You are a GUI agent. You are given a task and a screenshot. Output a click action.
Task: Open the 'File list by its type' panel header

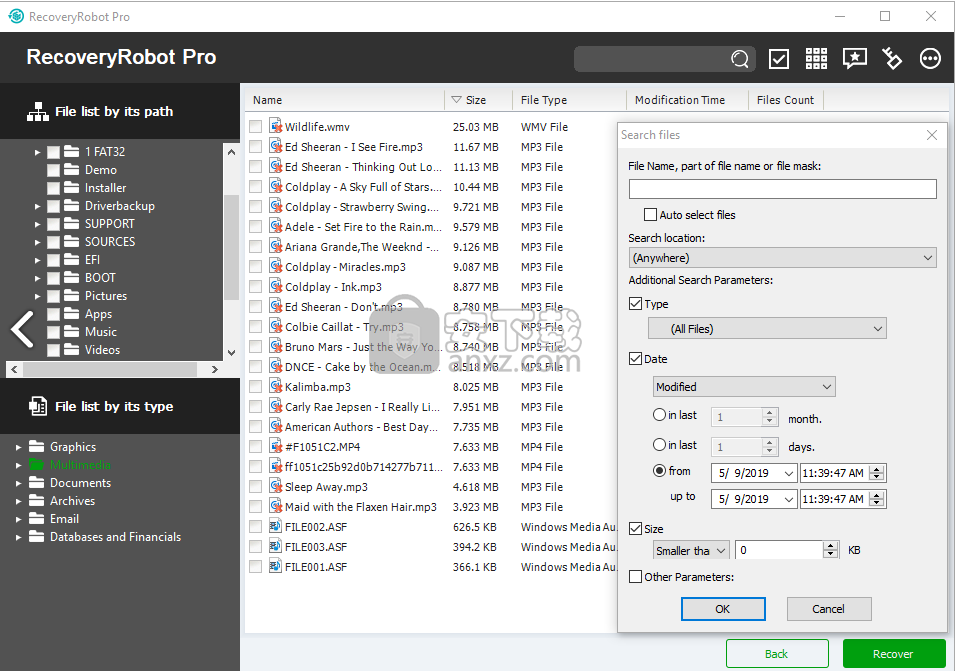120,406
